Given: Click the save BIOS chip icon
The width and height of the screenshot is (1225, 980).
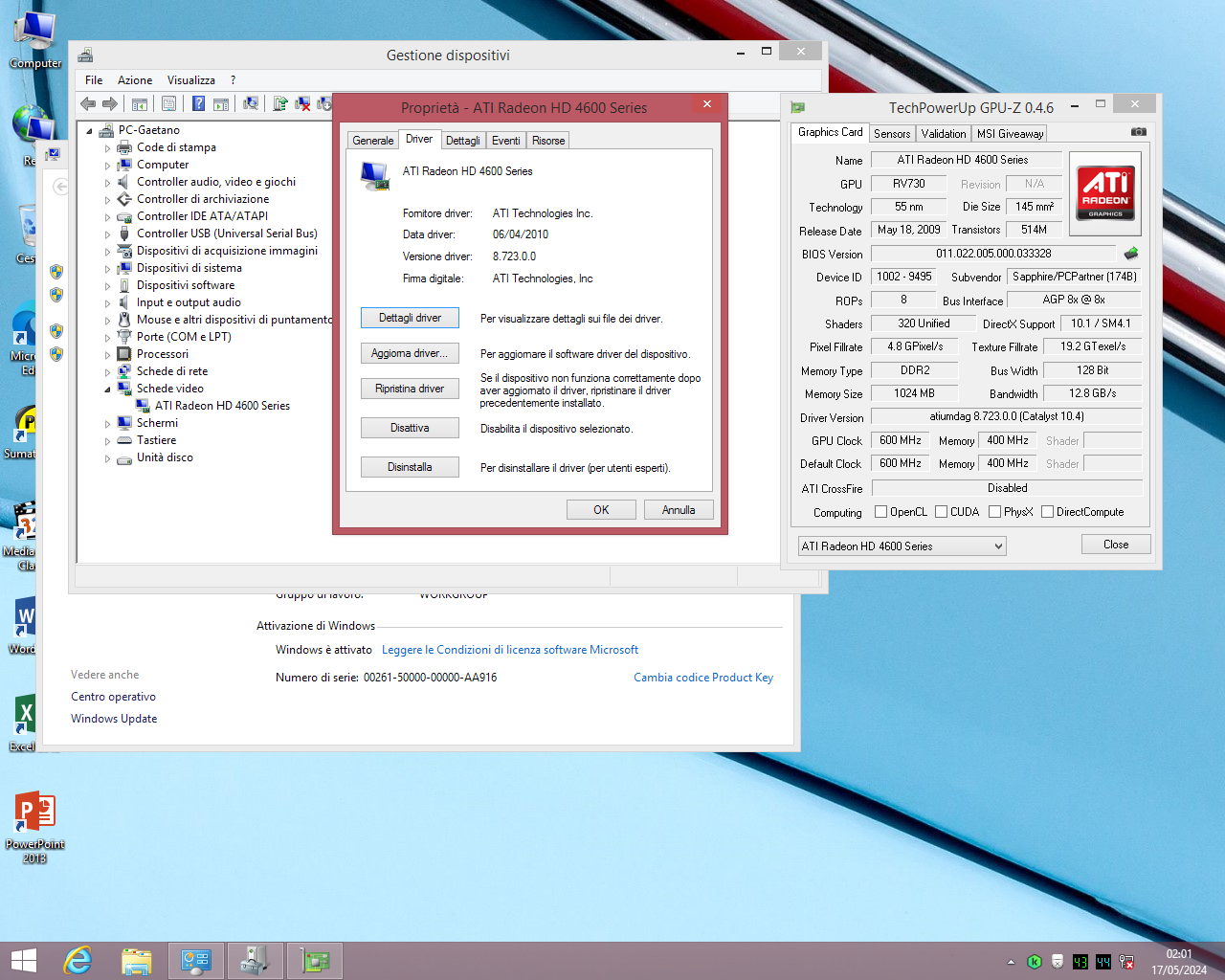Looking at the screenshot, I should click(x=1131, y=254).
